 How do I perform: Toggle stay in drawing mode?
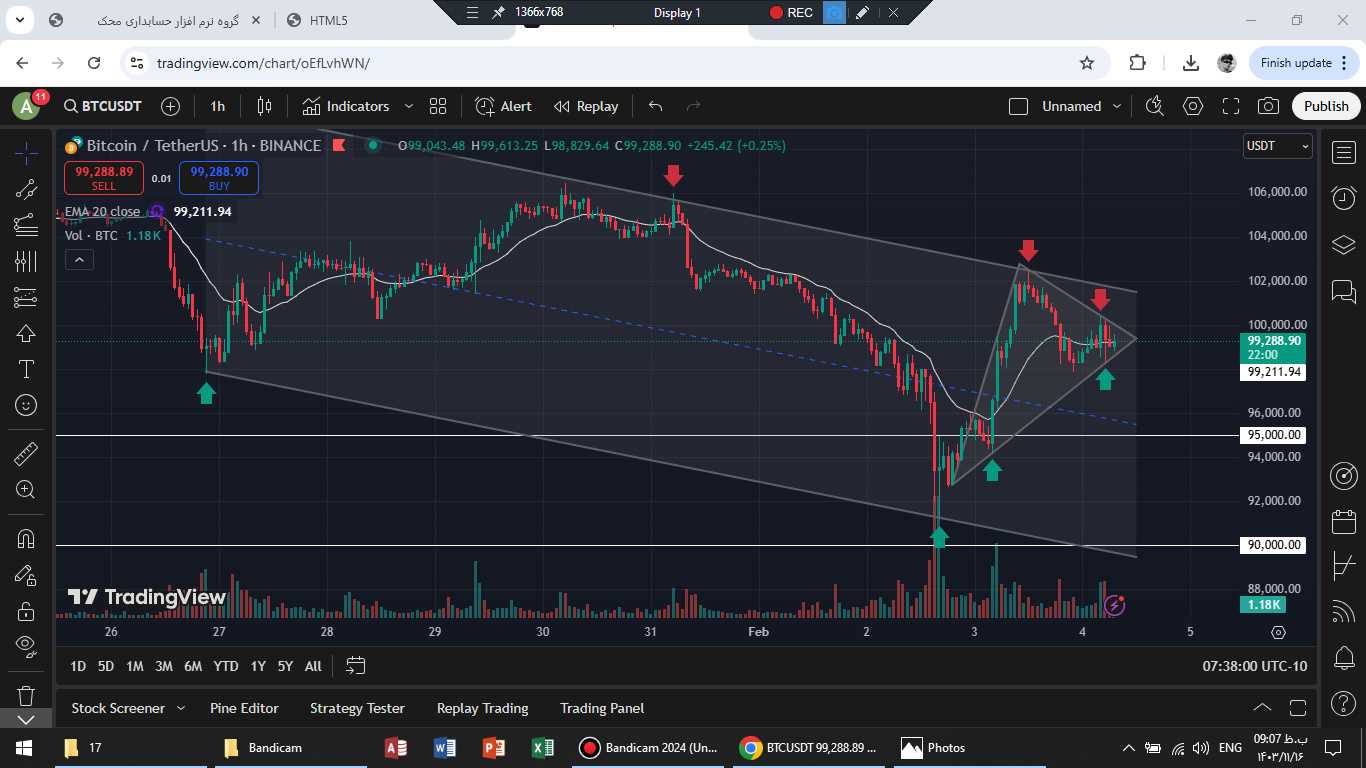click(x=26, y=575)
